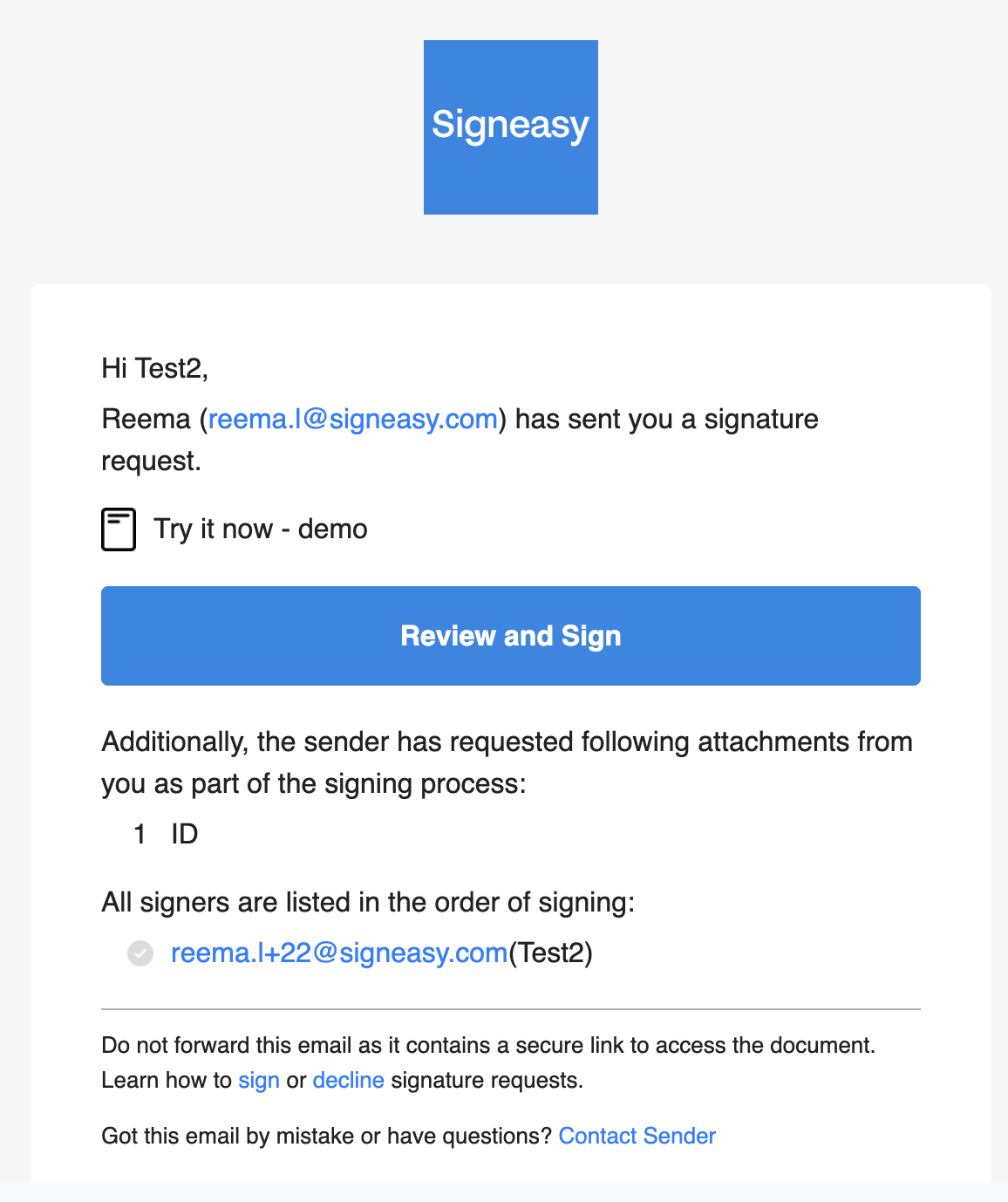The image size is (1008, 1202).
Task: Follow the 'decline' help link
Action: (349, 1080)
